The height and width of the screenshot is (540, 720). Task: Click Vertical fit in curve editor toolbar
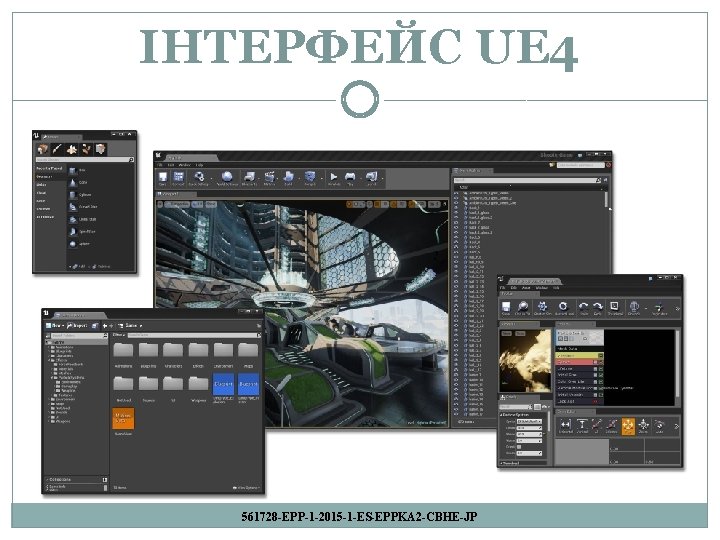(582, 427)
